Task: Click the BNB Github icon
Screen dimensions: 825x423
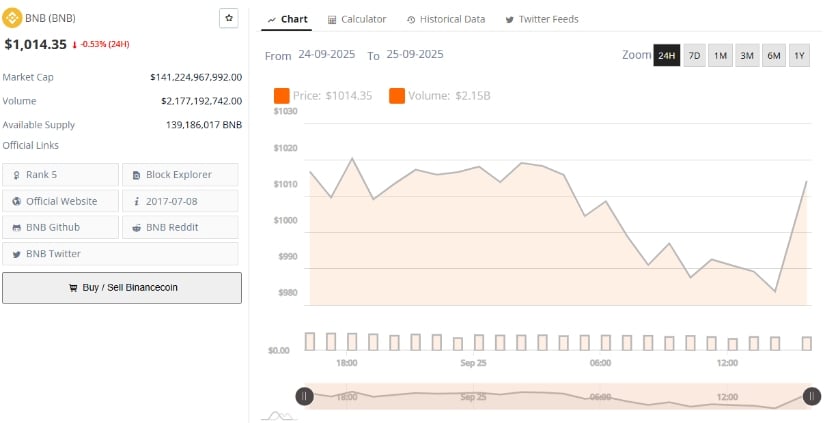Action: click(17, 228)
